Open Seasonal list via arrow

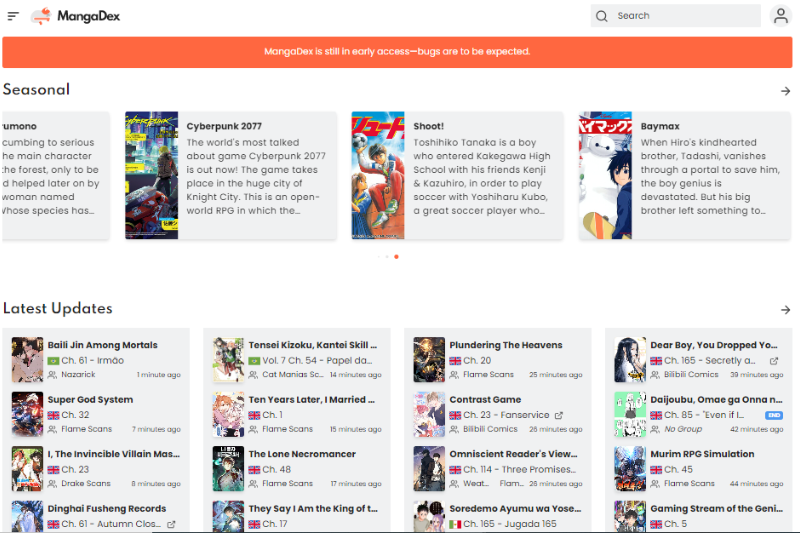785,91
